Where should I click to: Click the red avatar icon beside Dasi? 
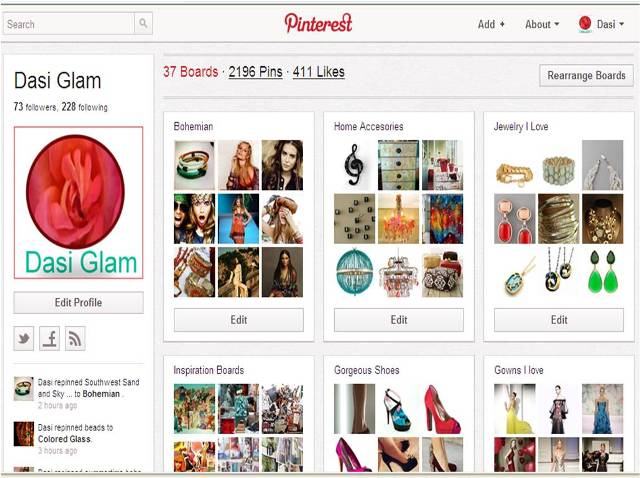pyautogui.click(x=585, y=24)
